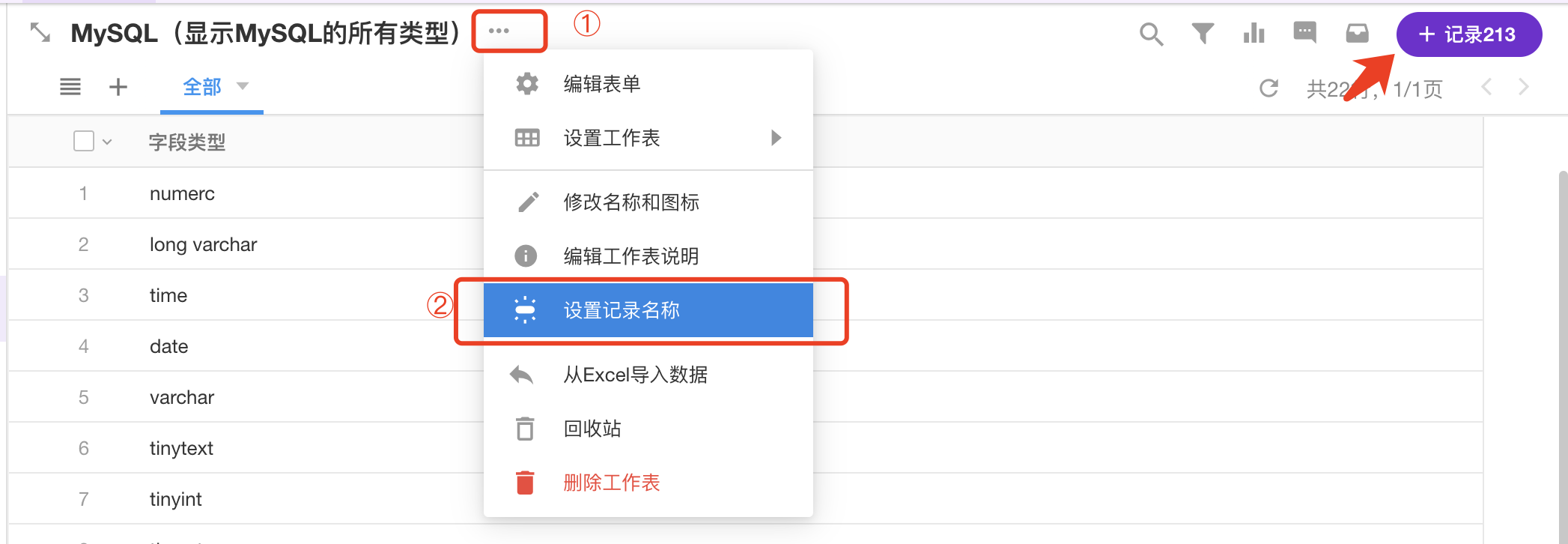The height and width of the screenshot is (544, 1568).
Task: Open the filter funnel icon
Action: [1203, 34]
